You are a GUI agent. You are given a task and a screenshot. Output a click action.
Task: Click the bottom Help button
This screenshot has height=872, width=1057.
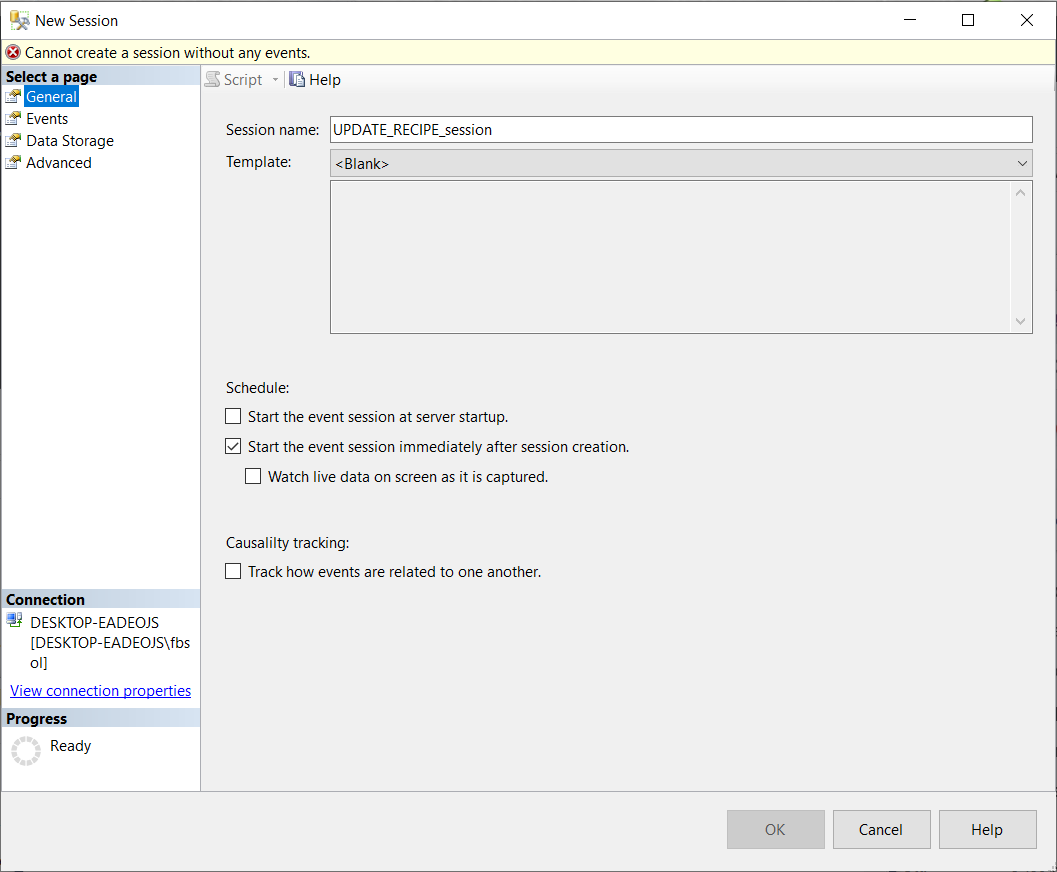coord(986,830)
